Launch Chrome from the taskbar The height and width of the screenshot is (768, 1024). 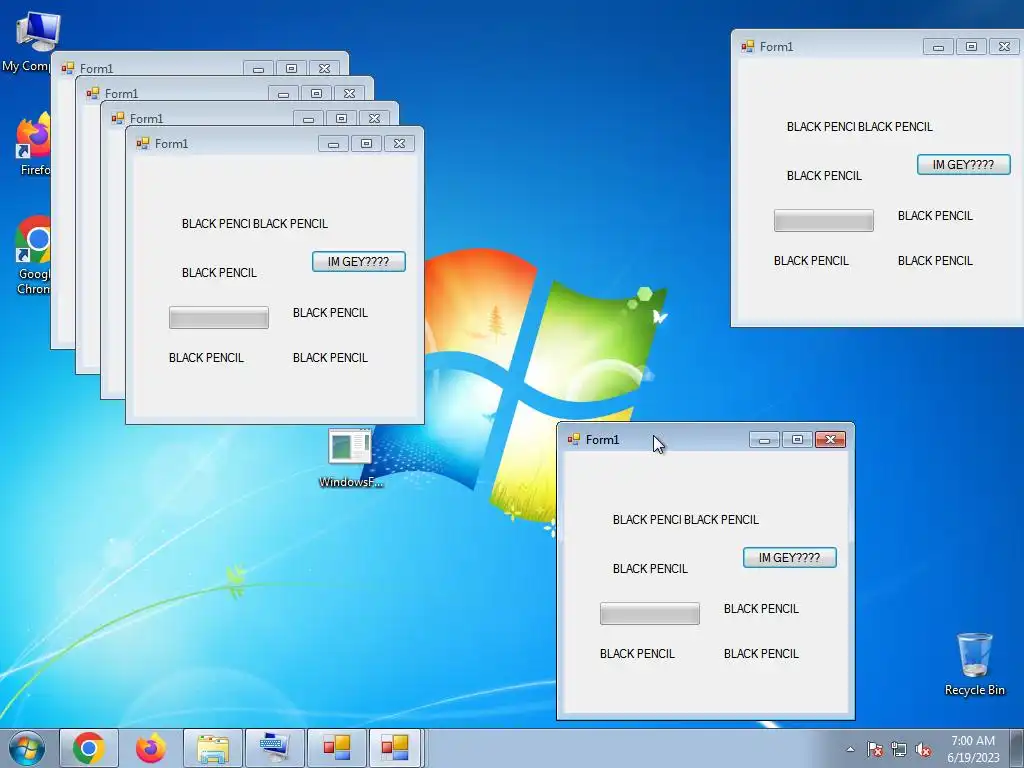(89, 748)
